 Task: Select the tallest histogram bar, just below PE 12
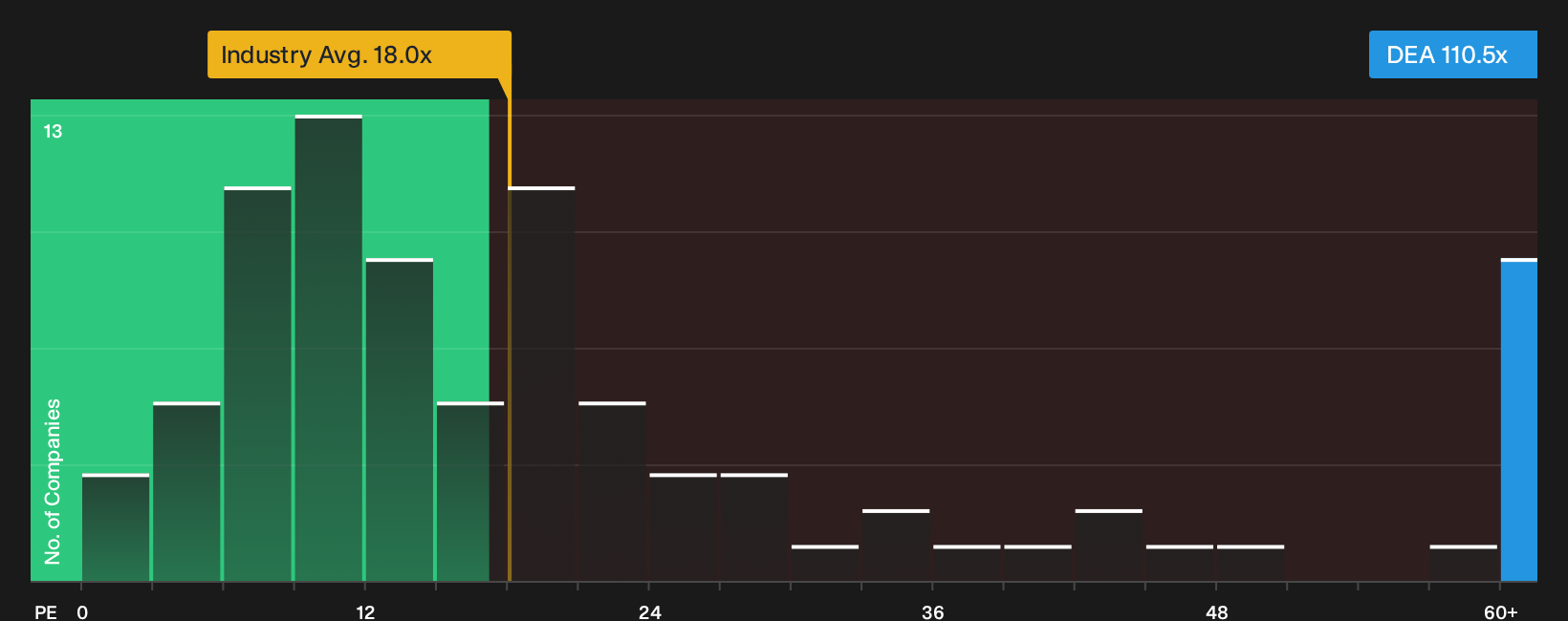329,348
